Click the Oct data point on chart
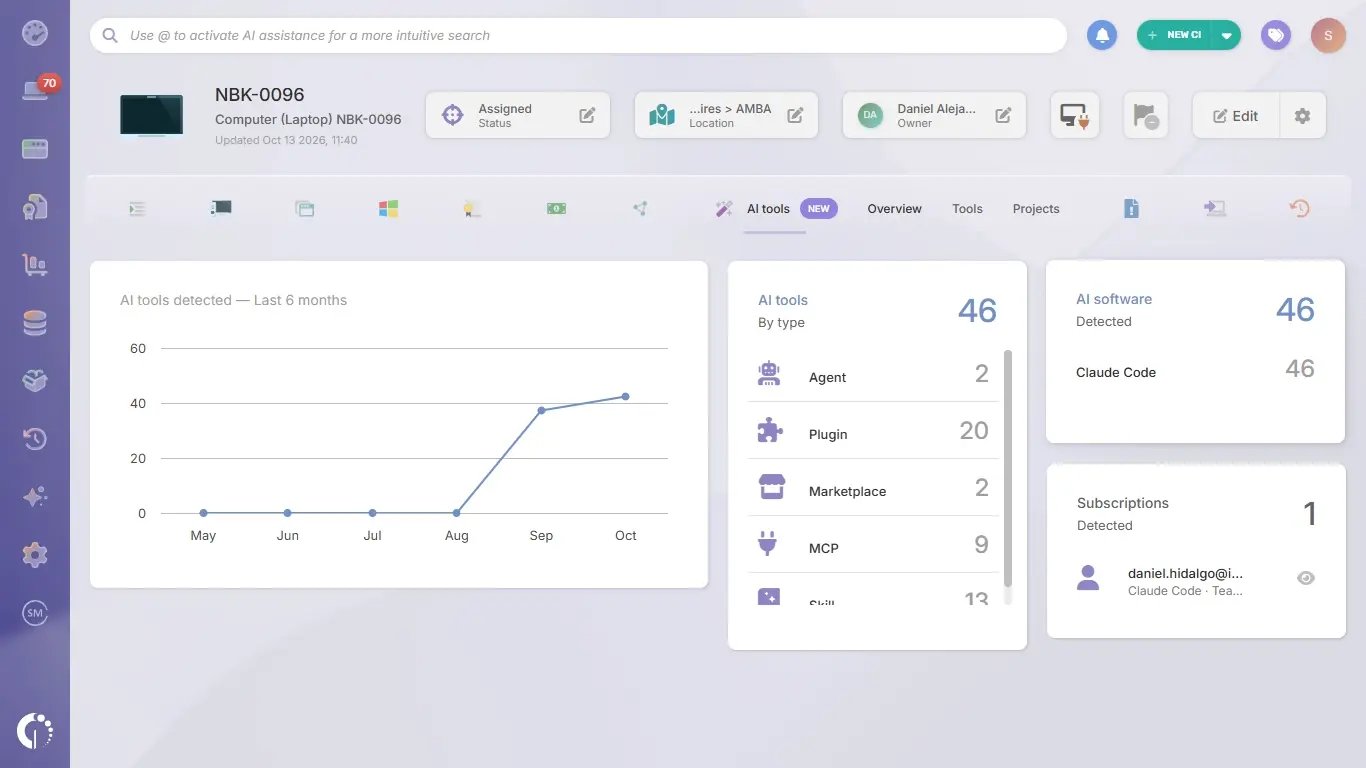The image size is (1366, 768). (x=626, y=397)
